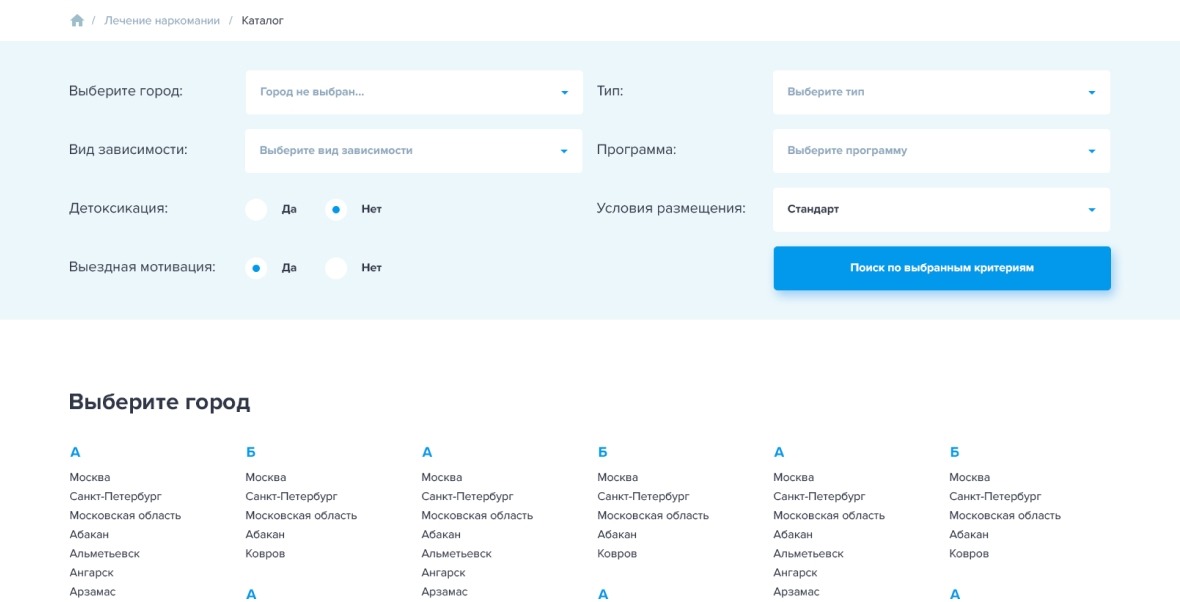
Task: Open the 'Выберите вид зависимости' dropdown
Action: click(x=413, y=151)
